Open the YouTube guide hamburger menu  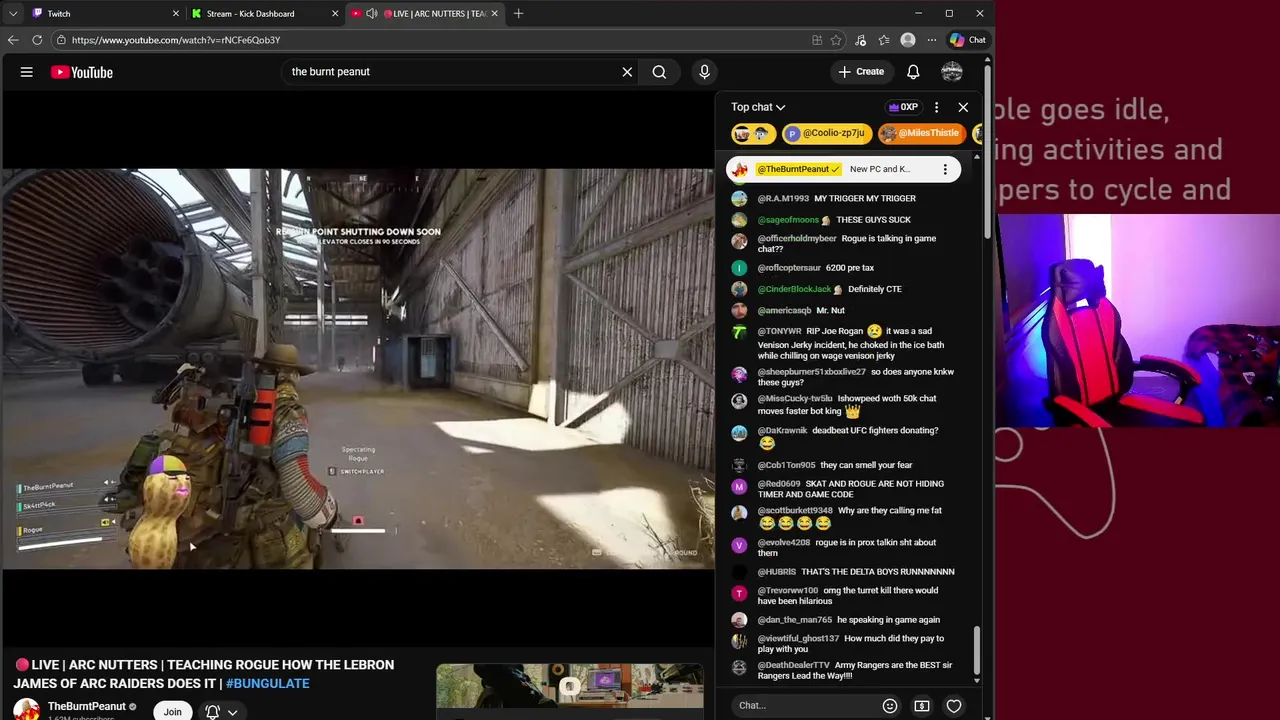pyautogui.click(x=27, y=72)
